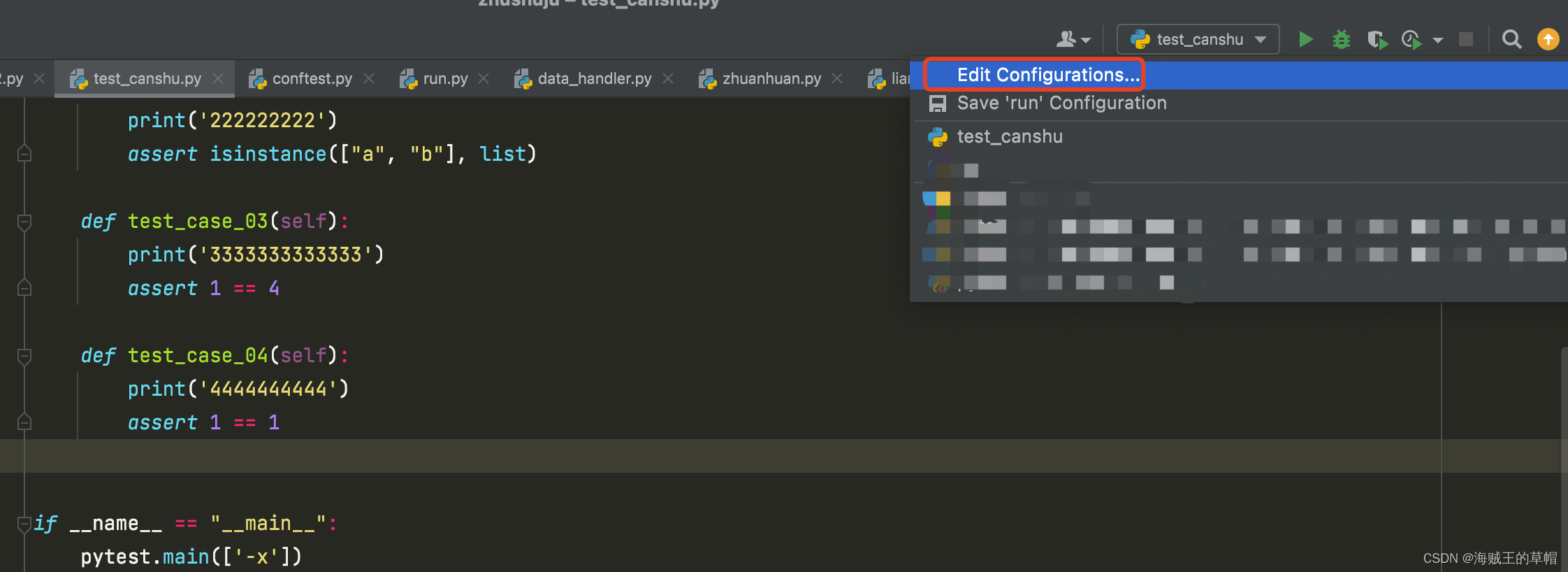Place cursor in test_case_03 definition
The width and height of the screenshot is (1568, 572).
pyautogui.click(x=215, y=221)
